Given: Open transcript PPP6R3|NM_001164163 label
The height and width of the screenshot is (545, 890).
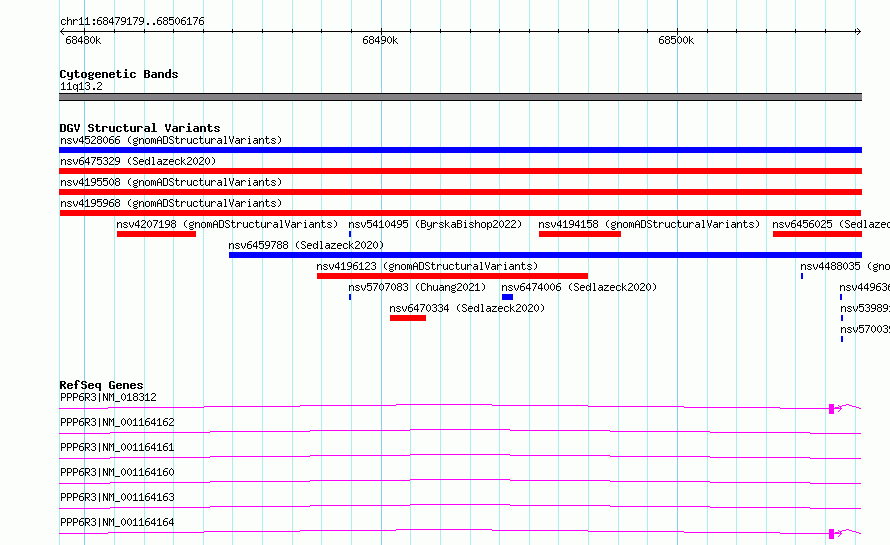Looking at the screenshot, I should 117,497.
